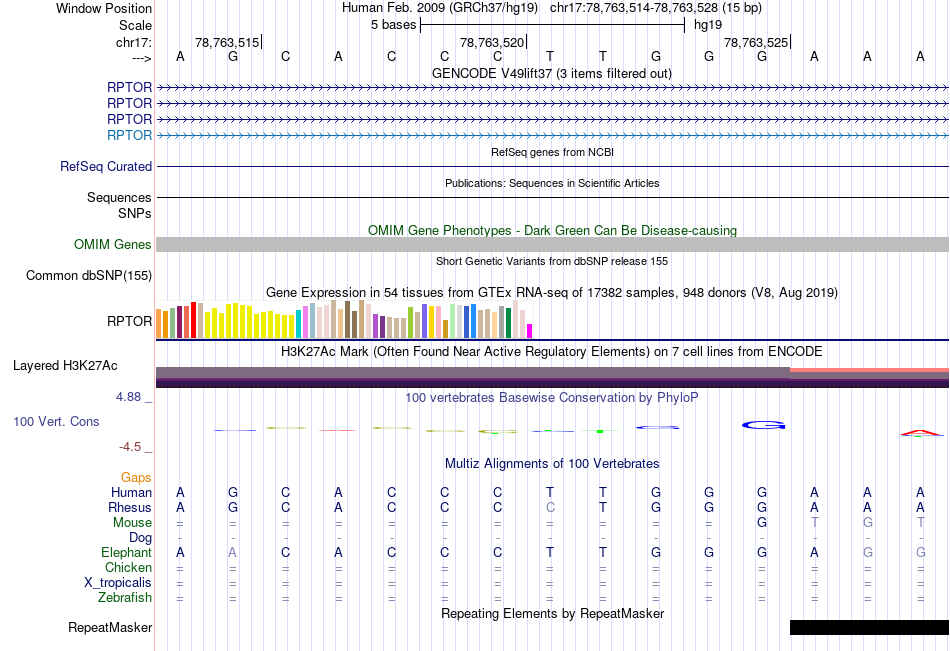The width and height of the screenshot is (950, 651).
Task: Click the OMIM Gene Phenotypes track title
Action: coord(552,230)
